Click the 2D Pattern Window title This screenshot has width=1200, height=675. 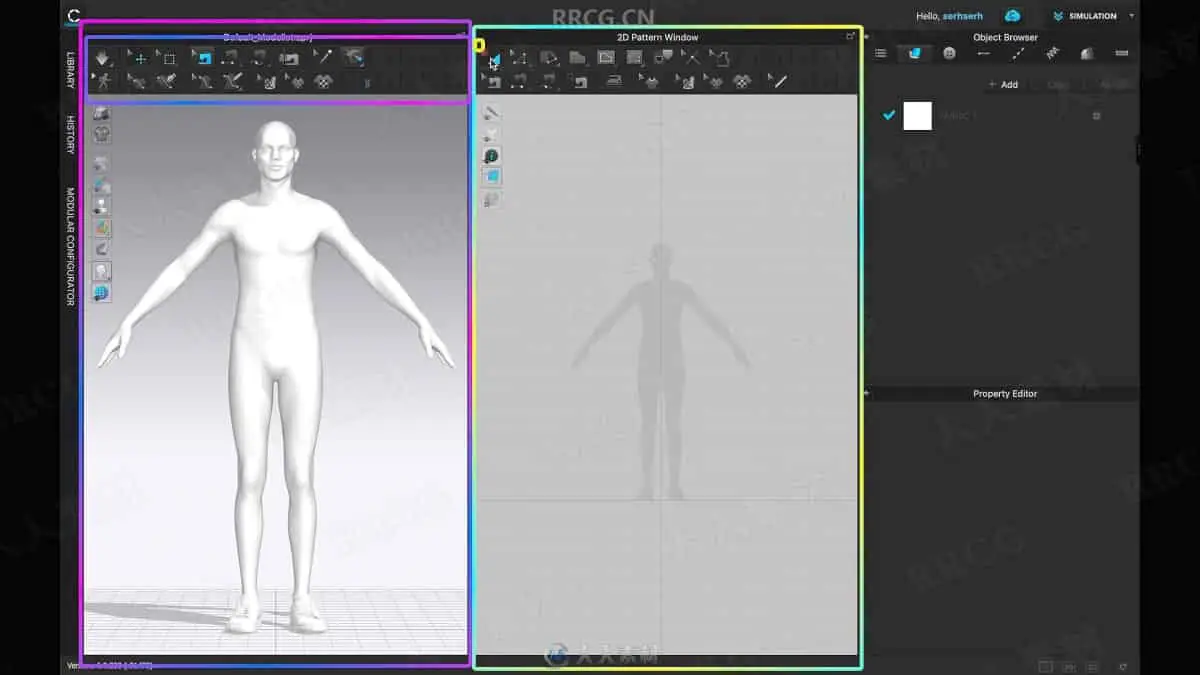point(658,37)
